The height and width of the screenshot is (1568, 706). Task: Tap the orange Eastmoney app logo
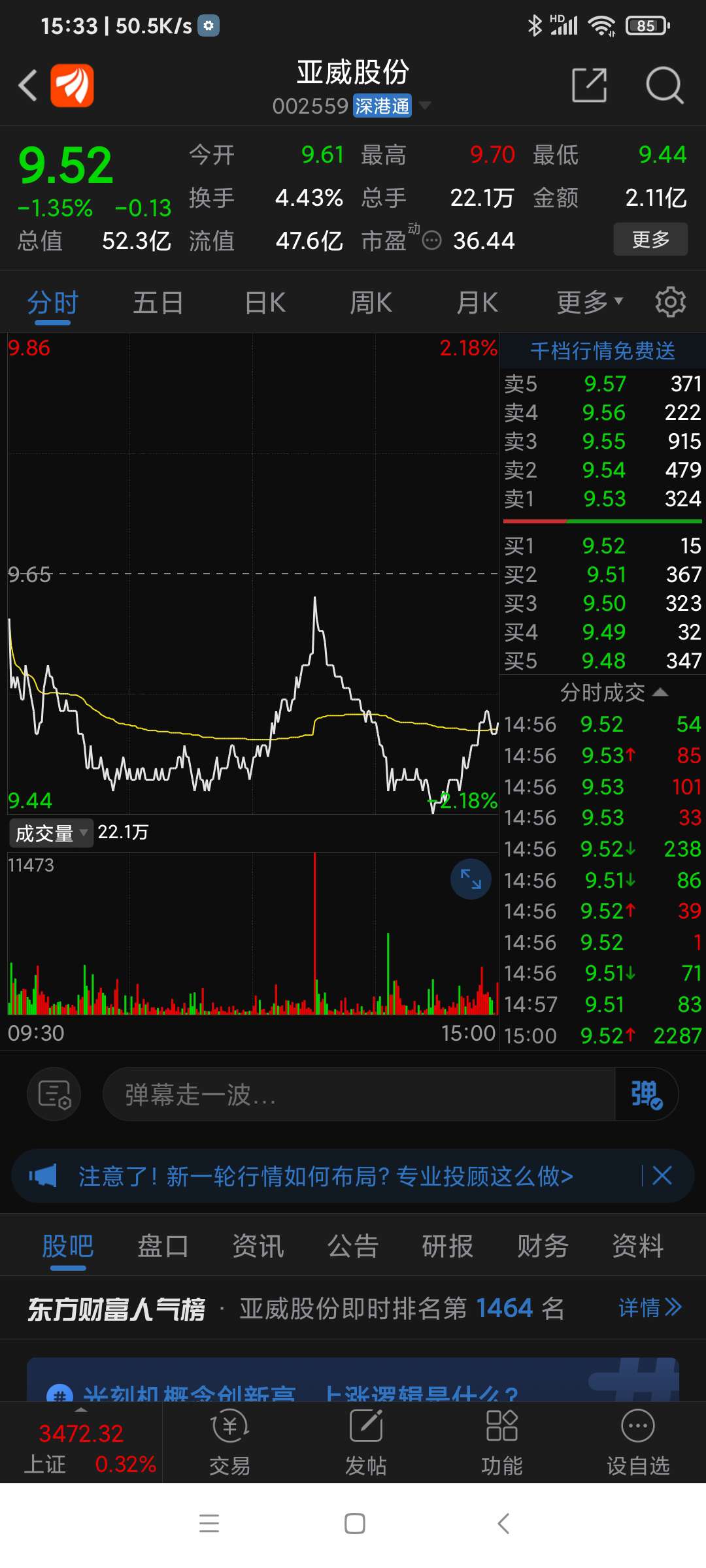[x=72, y=86]
